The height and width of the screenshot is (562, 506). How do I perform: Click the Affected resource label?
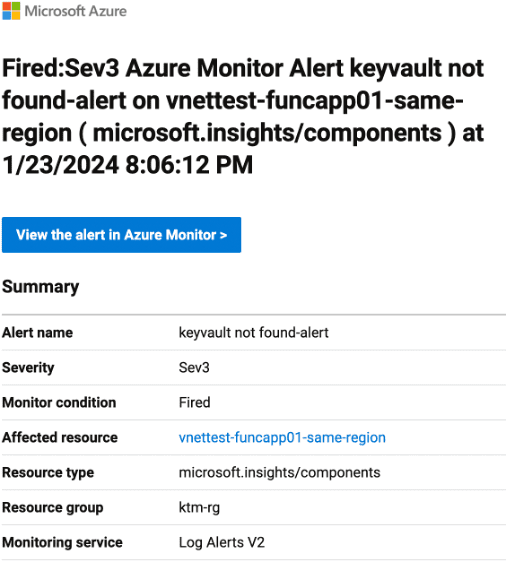tap(60, 437)
